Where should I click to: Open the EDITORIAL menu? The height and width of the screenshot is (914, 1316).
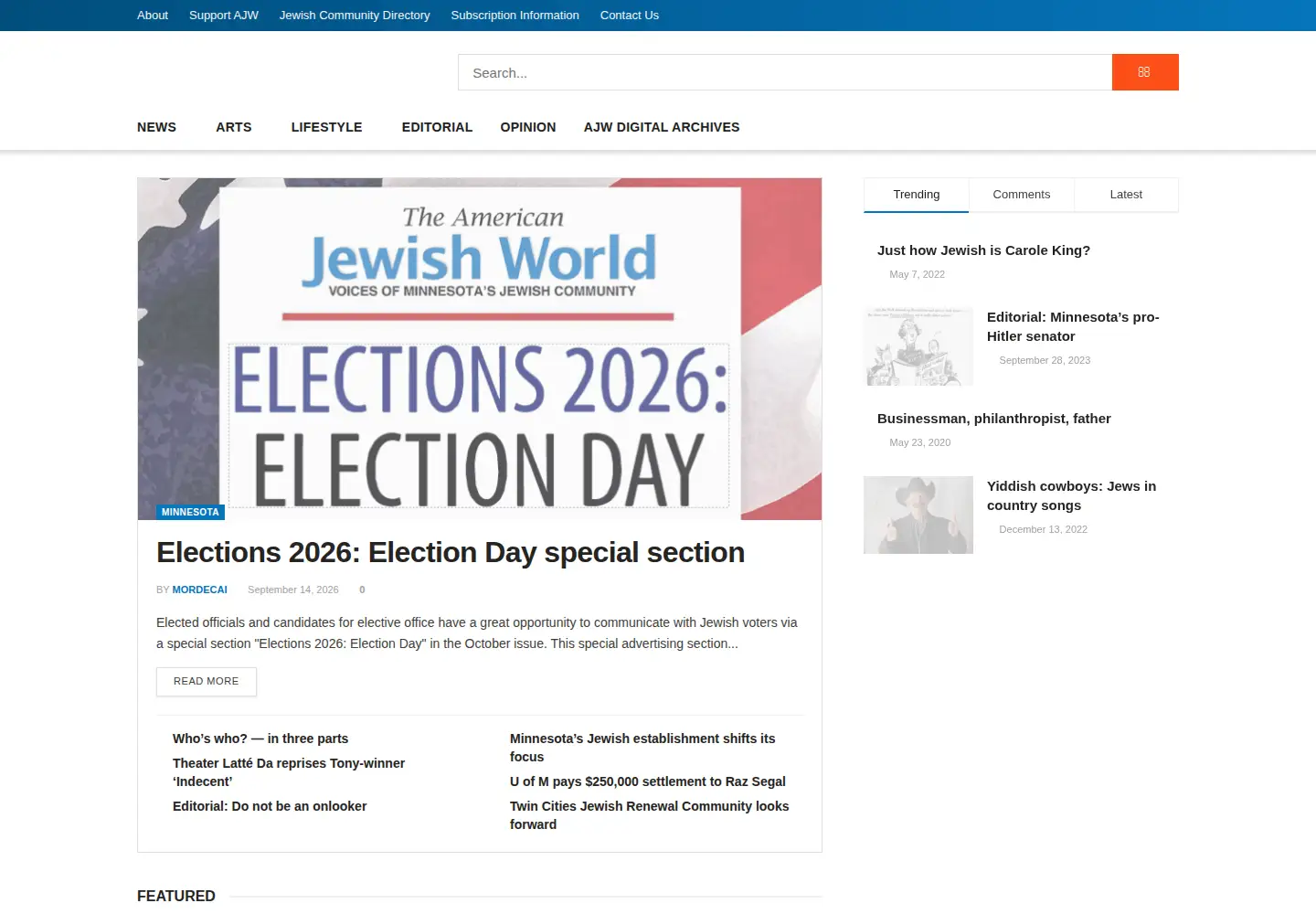[x=437, y=127]
